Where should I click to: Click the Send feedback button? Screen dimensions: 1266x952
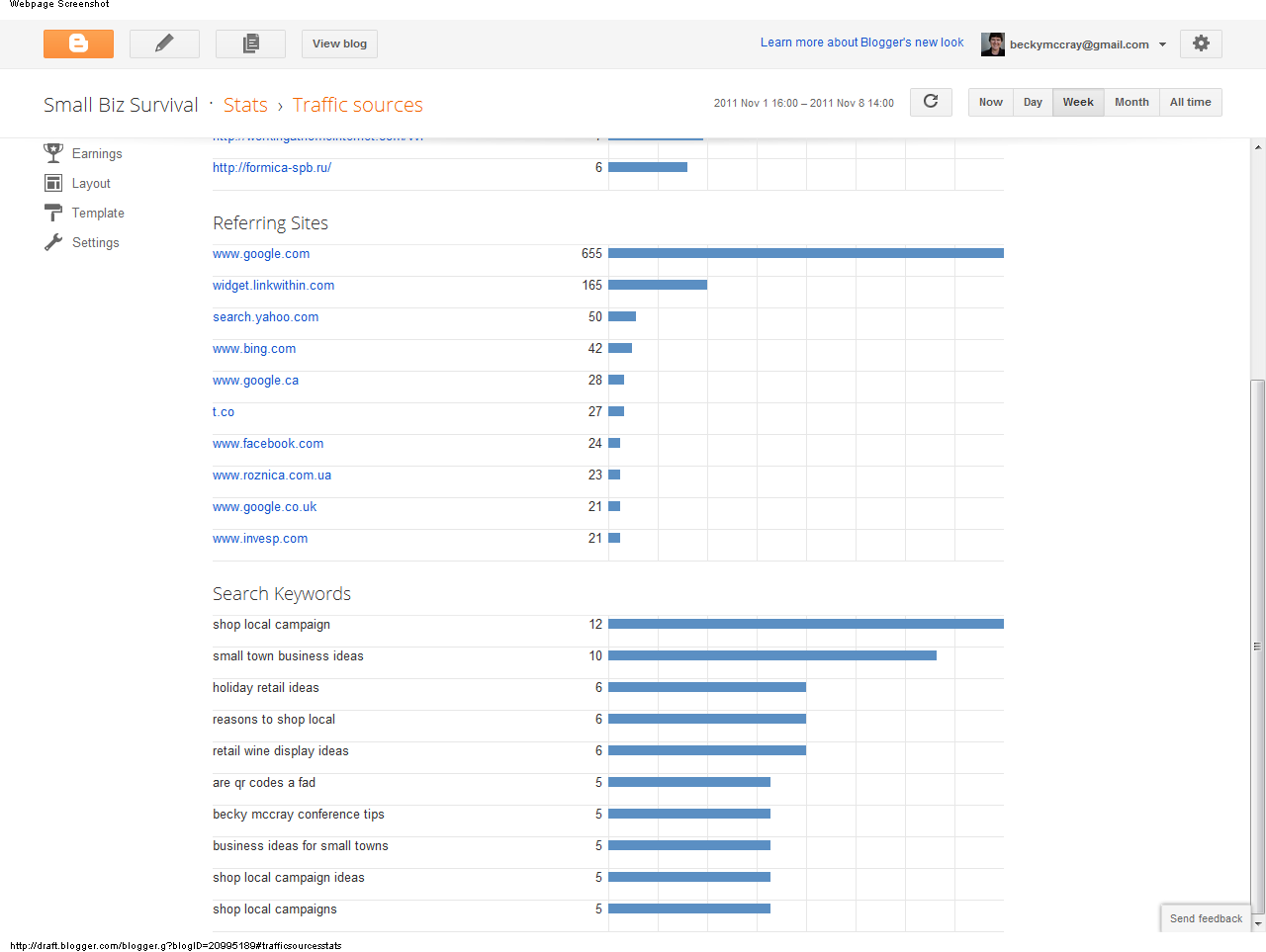[x=1206, y=918]
